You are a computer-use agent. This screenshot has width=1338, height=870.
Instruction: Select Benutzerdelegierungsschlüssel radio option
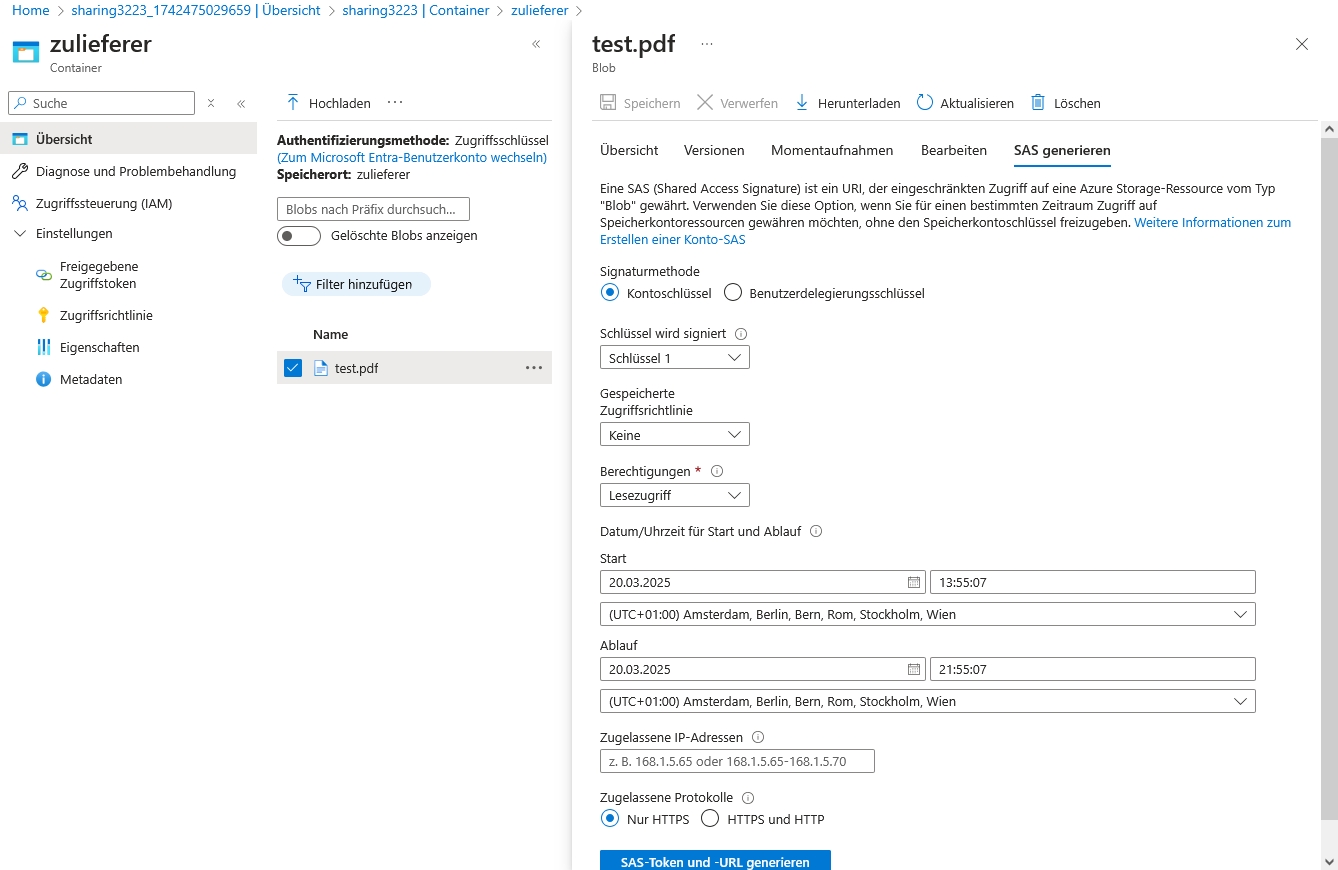tap(733, 293)
